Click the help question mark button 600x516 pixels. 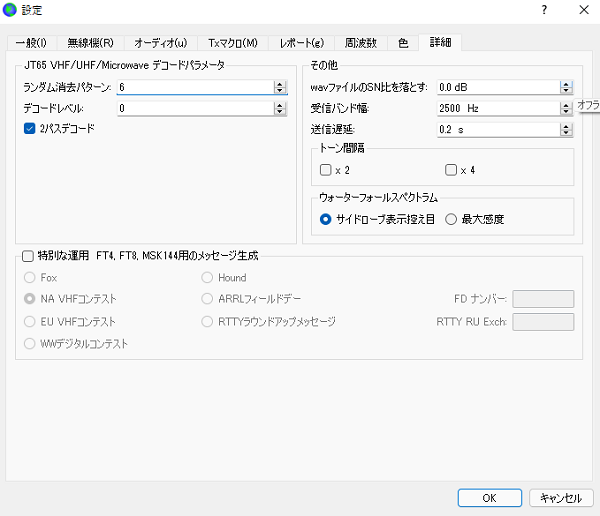544,10
